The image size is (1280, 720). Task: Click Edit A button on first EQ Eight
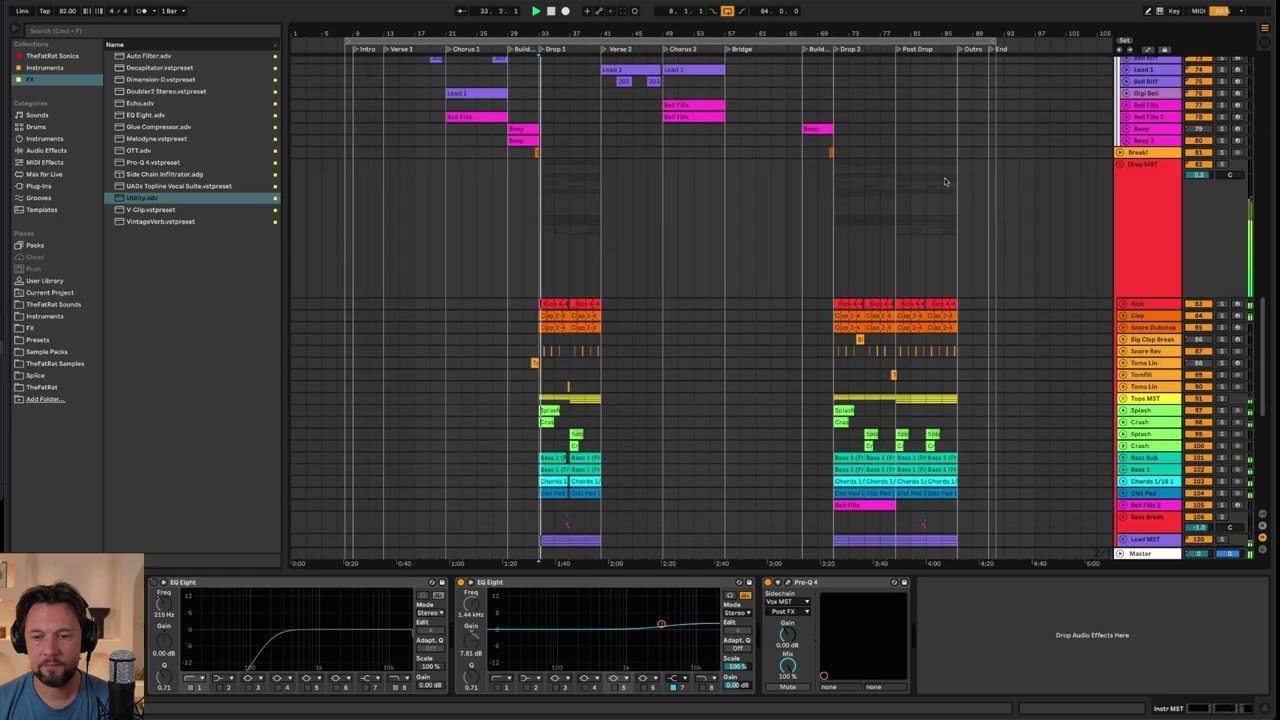(431, 631)
